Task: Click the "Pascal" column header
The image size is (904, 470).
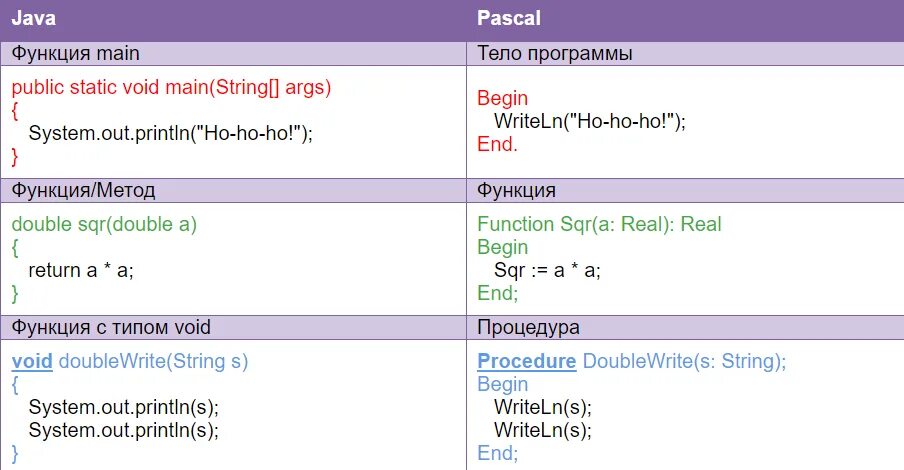Action: pyautogui.click(x=511, y=19)
